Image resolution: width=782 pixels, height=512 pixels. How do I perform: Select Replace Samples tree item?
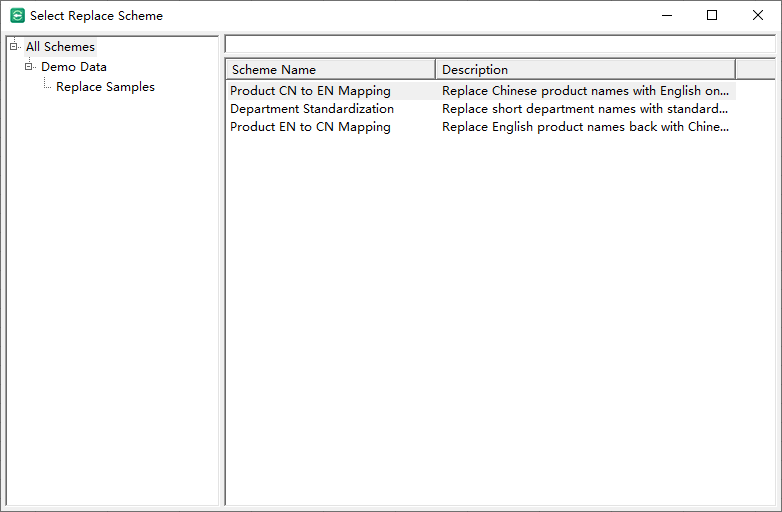pyautogui.click(x=105, y=87)
